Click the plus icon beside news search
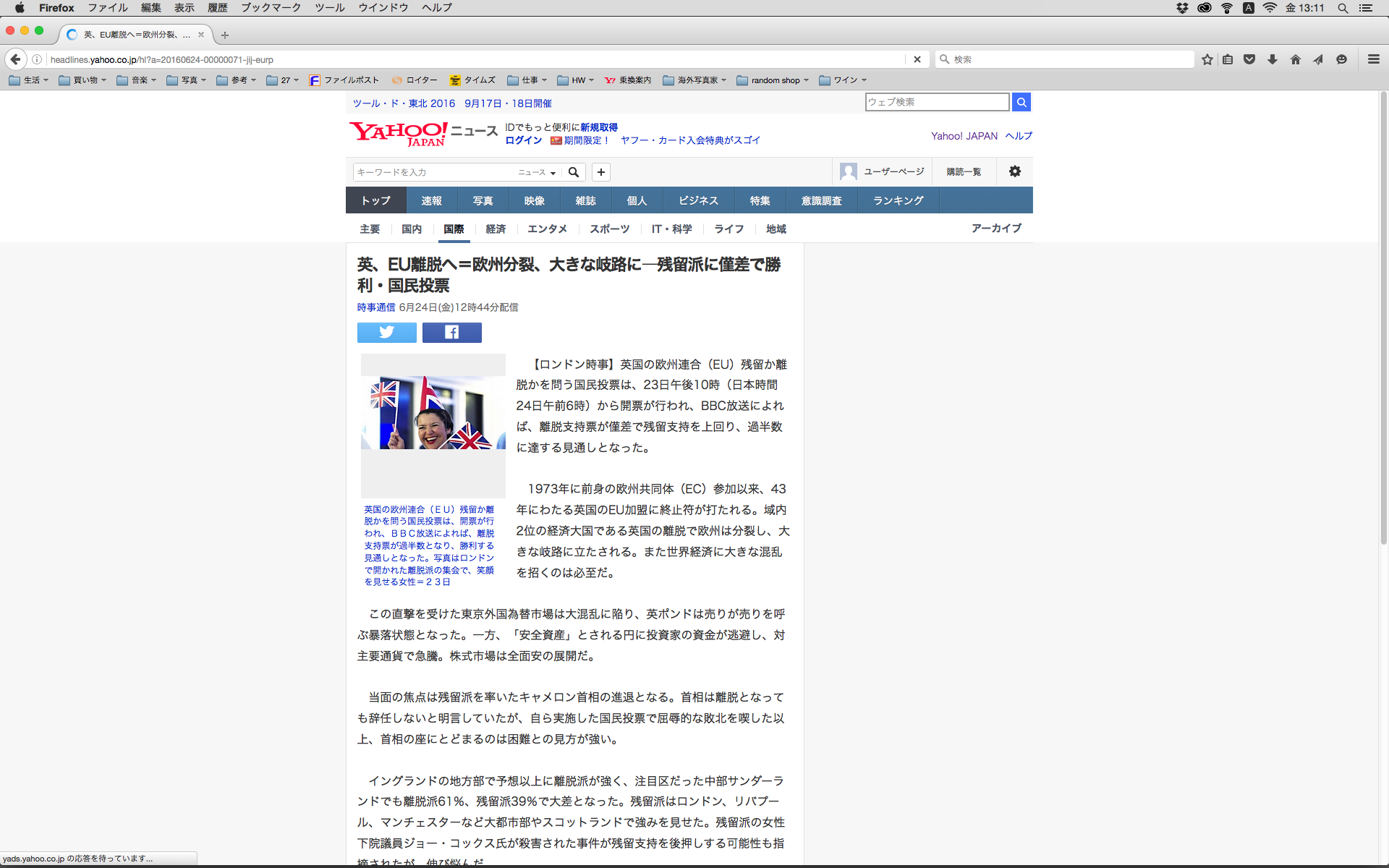Screen dimensions: 1389x868 (600, 172)
